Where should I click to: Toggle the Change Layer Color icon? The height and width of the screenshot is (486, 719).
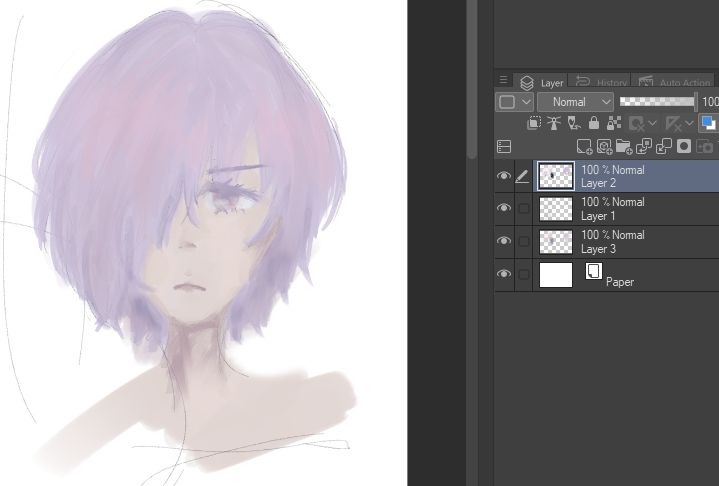click(708, 123)
